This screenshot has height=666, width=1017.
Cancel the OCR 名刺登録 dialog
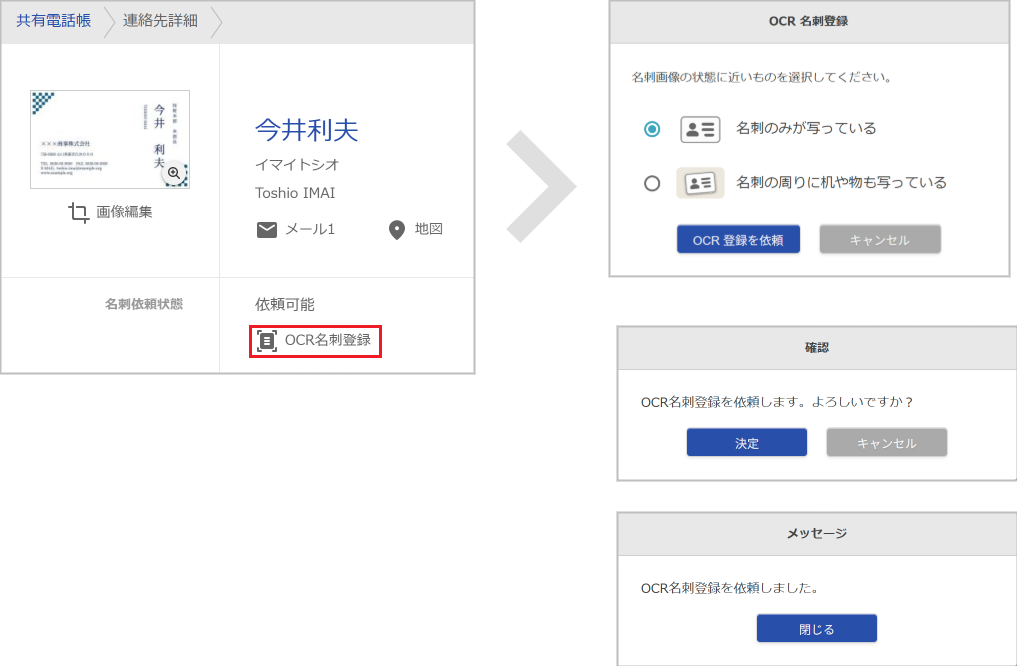coord(879,240)
